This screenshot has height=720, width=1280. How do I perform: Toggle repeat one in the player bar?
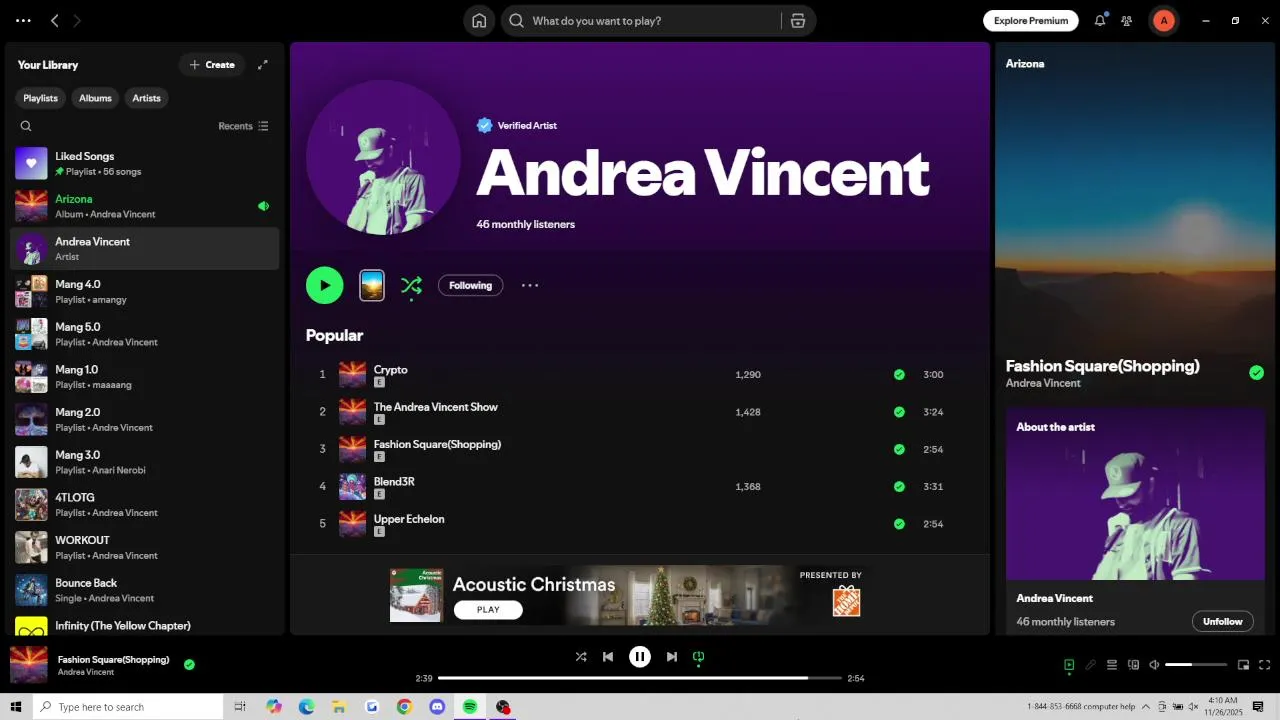699,657
